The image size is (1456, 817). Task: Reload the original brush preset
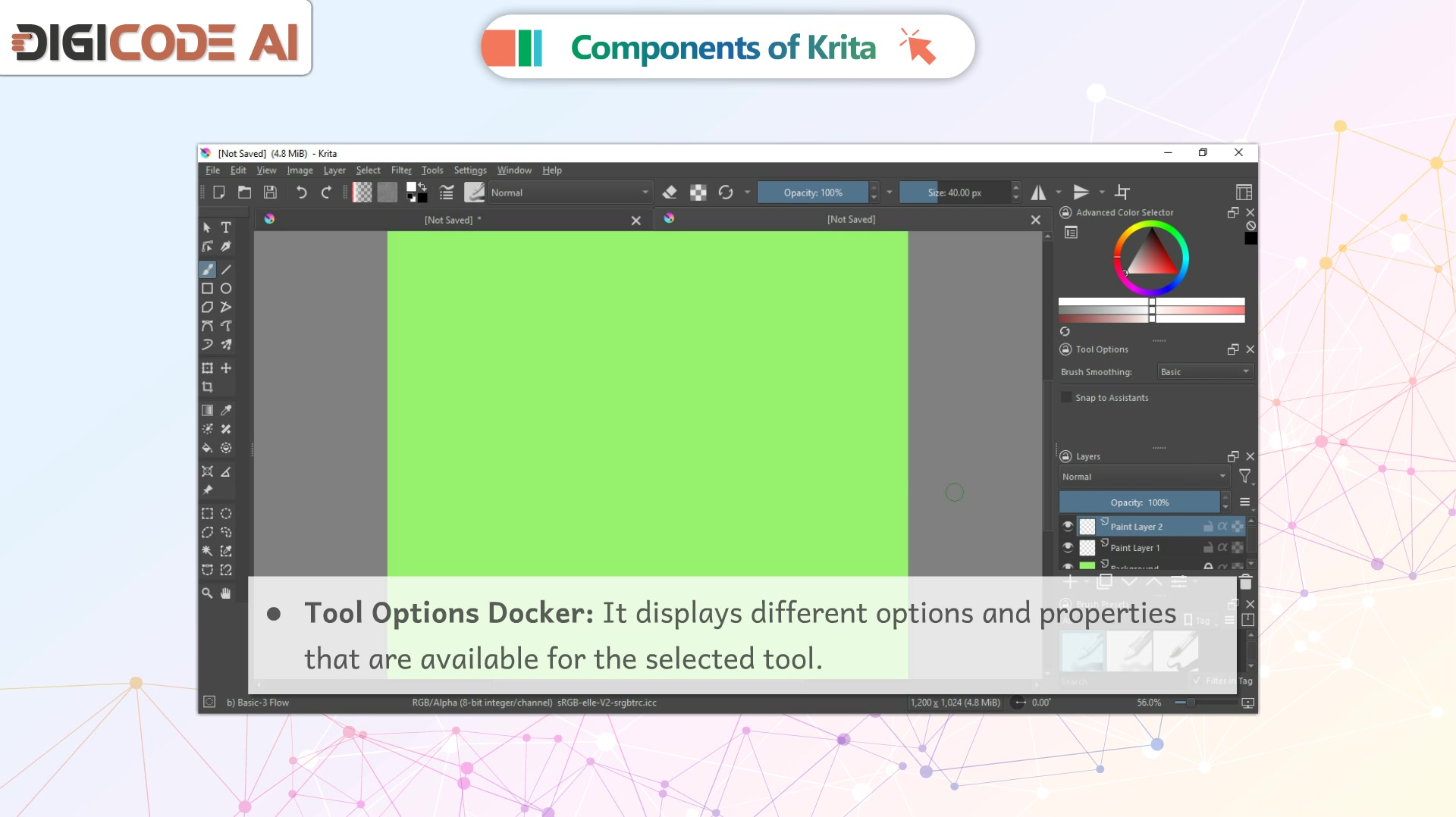(726, 193)
